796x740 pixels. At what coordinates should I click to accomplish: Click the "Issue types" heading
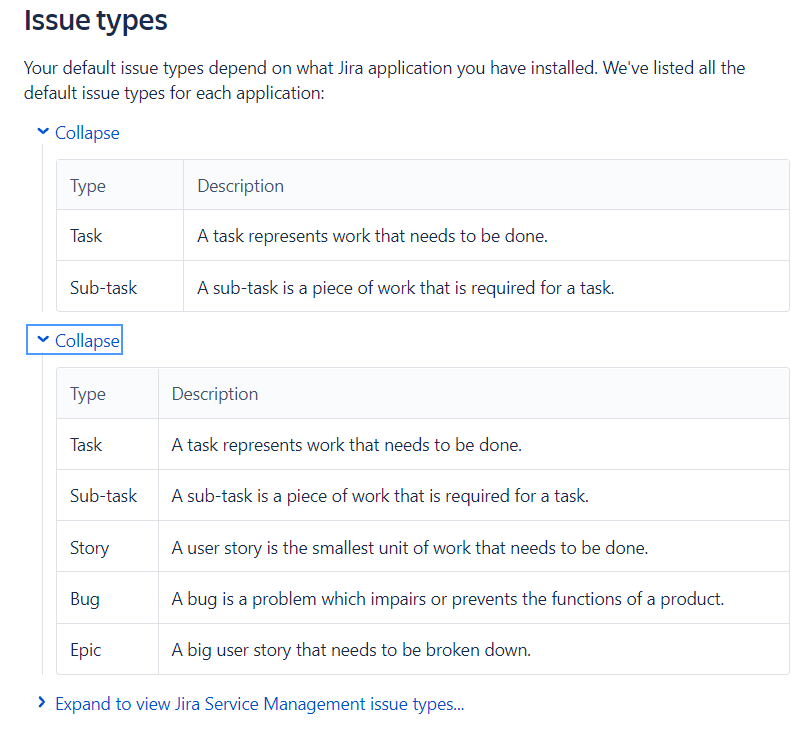pos(96,20)
